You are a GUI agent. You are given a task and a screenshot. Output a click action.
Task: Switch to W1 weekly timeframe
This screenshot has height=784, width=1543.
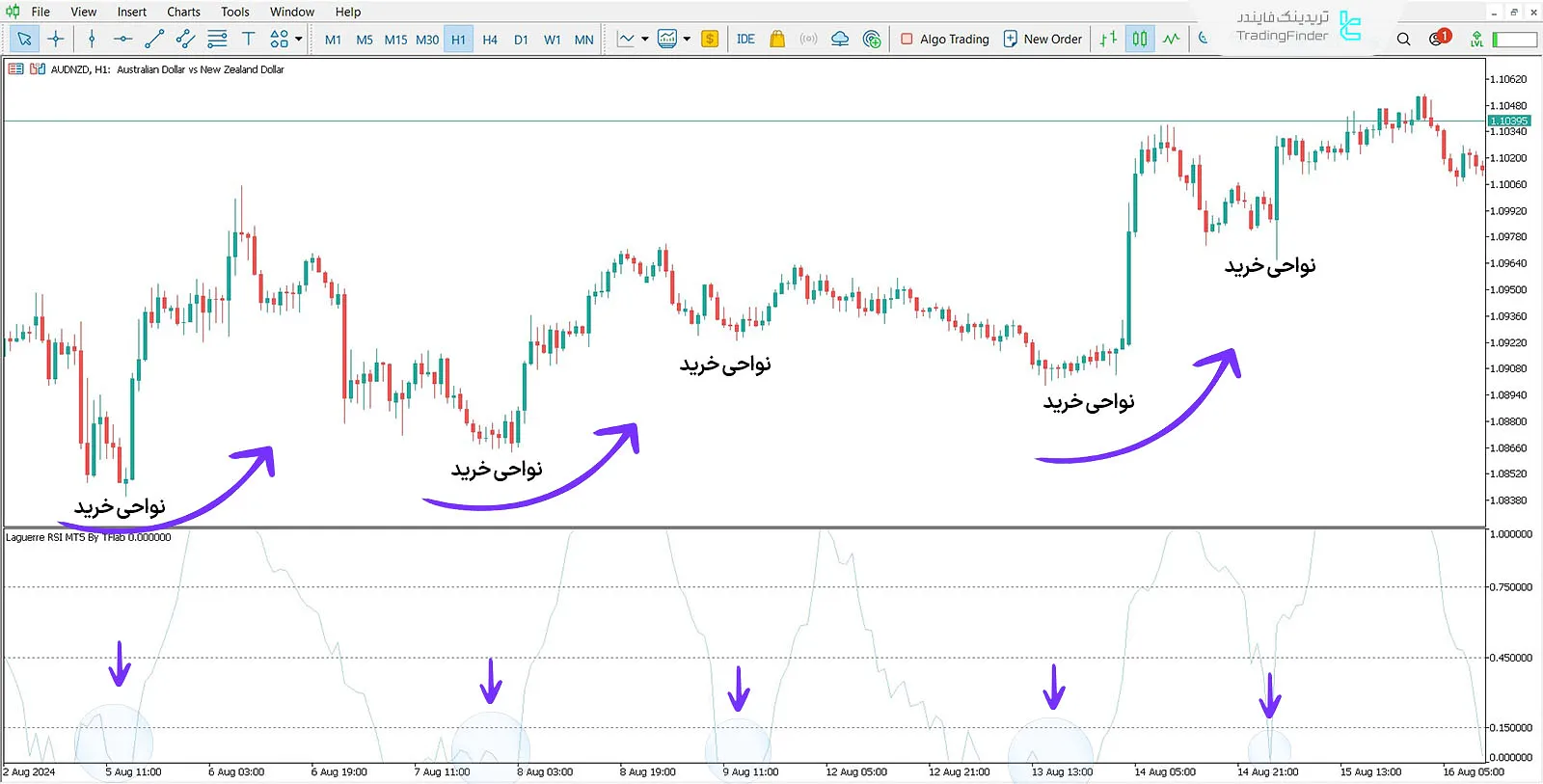pyautogui.click(x=553, y=40)
